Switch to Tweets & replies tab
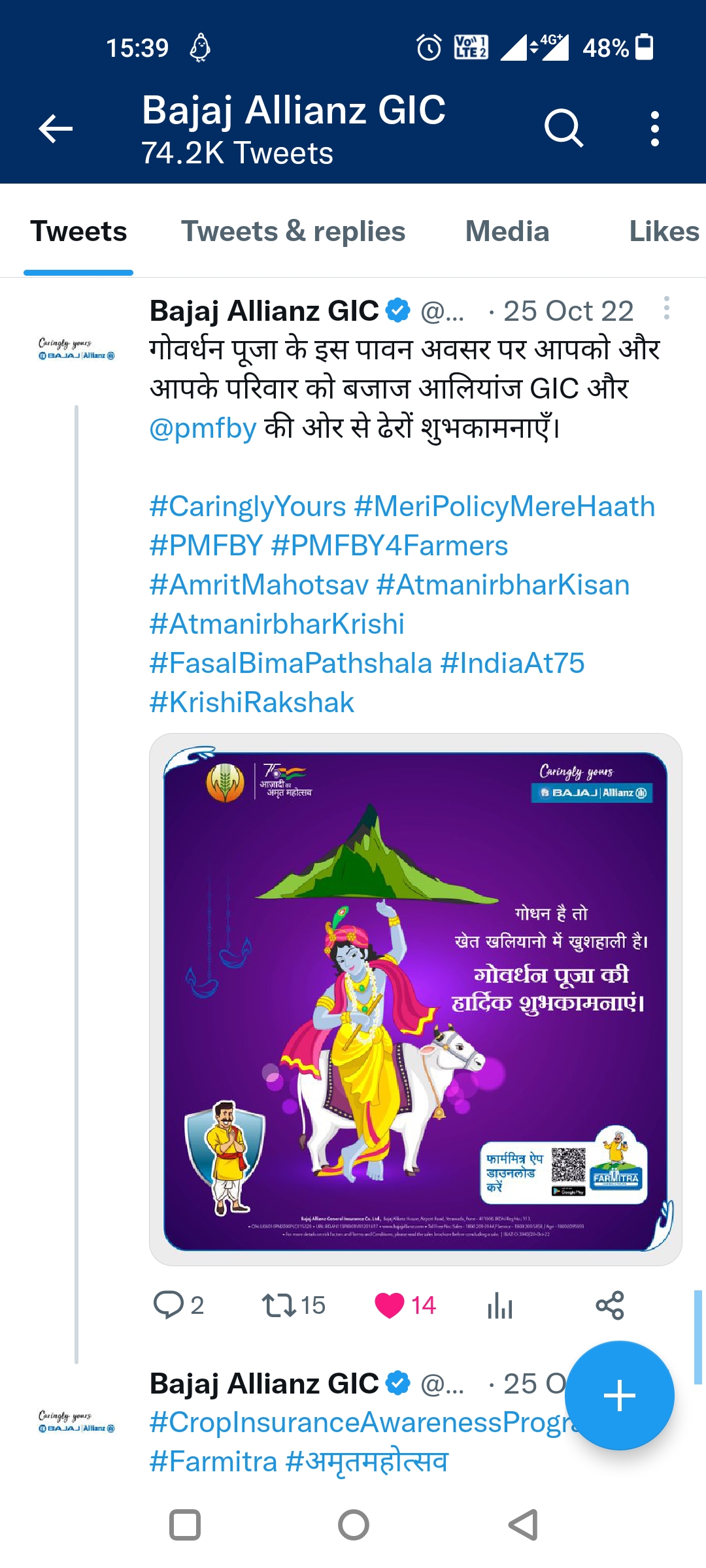The height and width of the screenshot is (1568, 706). (x=293, y=232)
